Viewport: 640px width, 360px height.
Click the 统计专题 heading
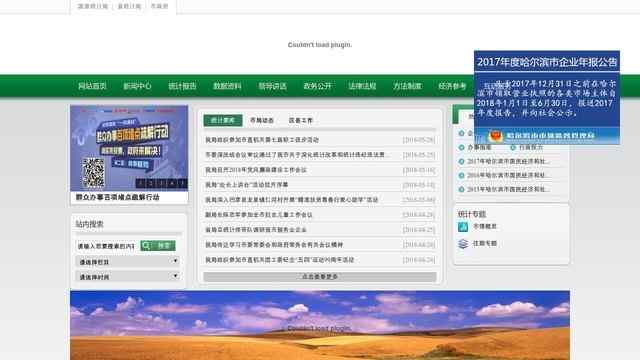coord(472,214)
